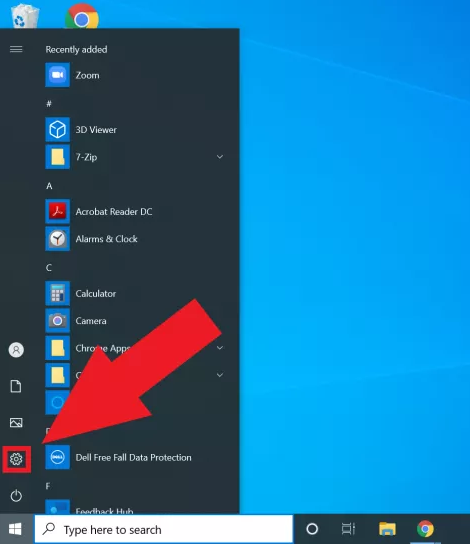Image resolution: width=470 pixels, height=544 pixels.
Task: Click search magnifier icon in taskbar
Action: tap(49, 529)
